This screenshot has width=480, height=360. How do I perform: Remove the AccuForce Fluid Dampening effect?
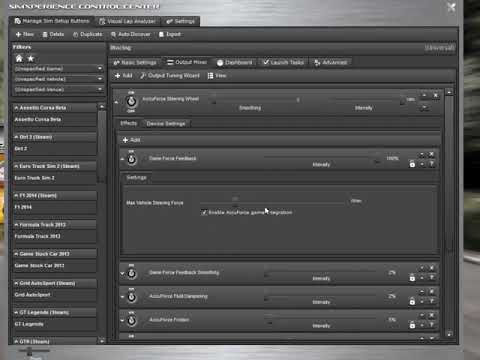click(x=431, y=292)
